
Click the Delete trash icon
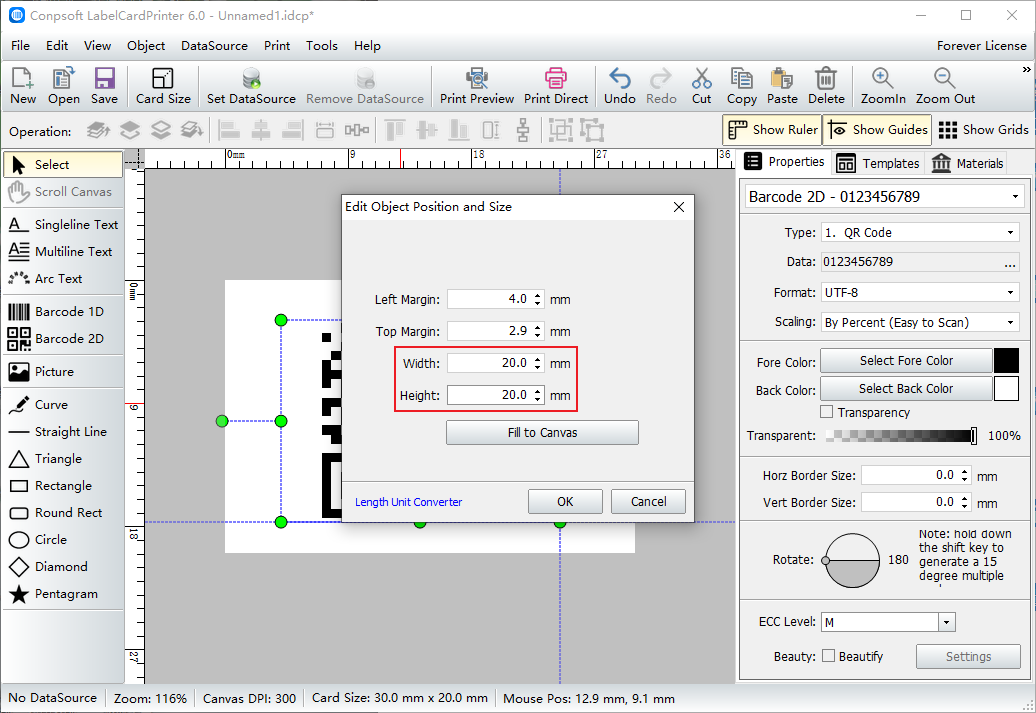pyautogui.click(x=826, y=78)
